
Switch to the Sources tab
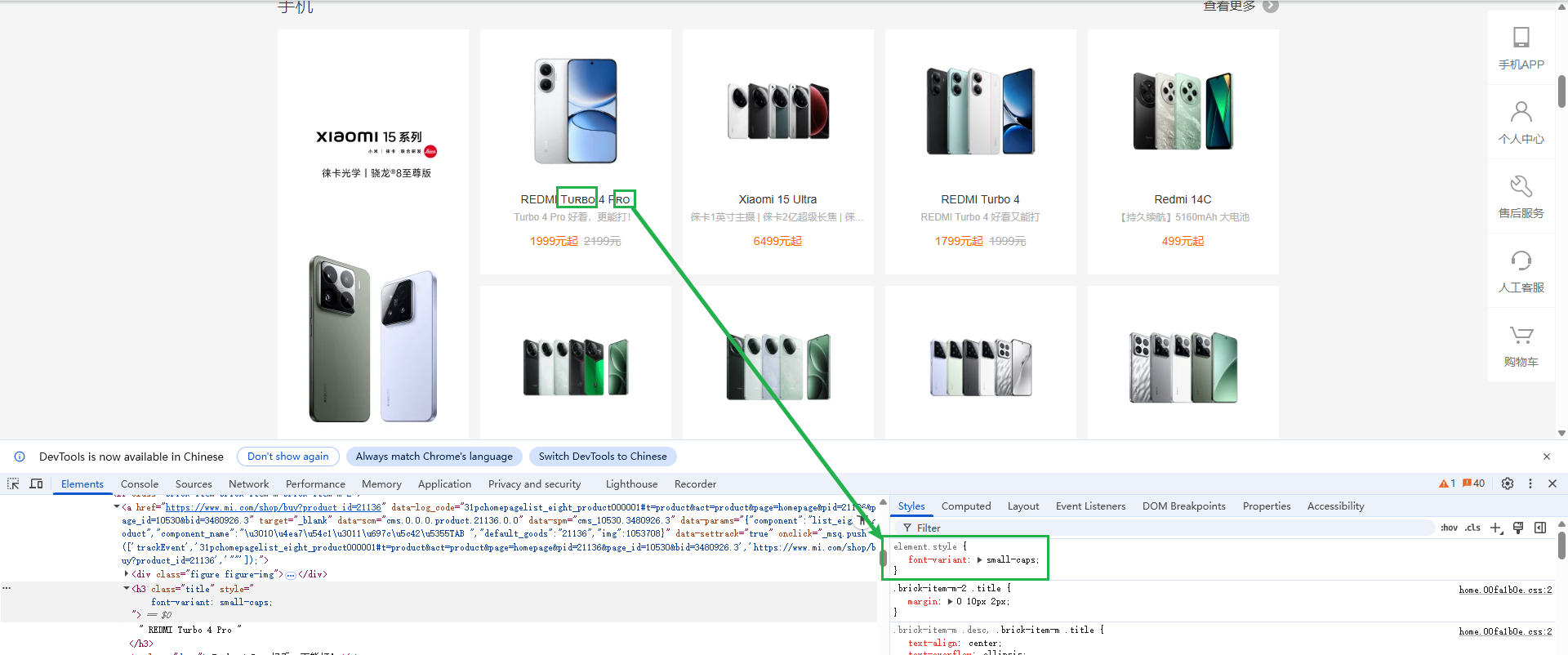tap(194, 483)
